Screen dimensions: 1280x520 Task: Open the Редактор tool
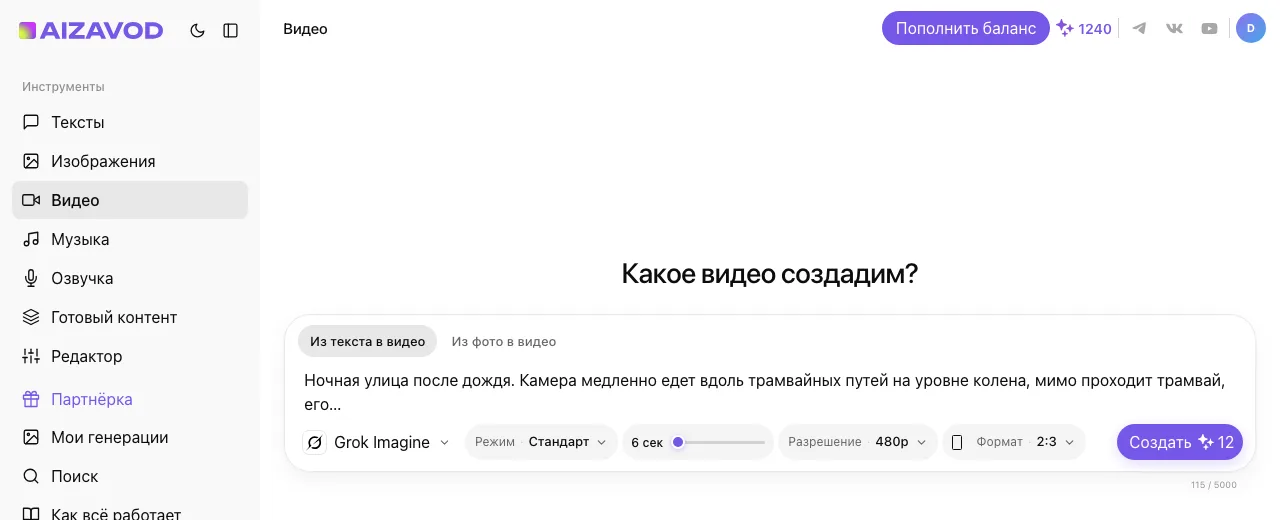130,356
